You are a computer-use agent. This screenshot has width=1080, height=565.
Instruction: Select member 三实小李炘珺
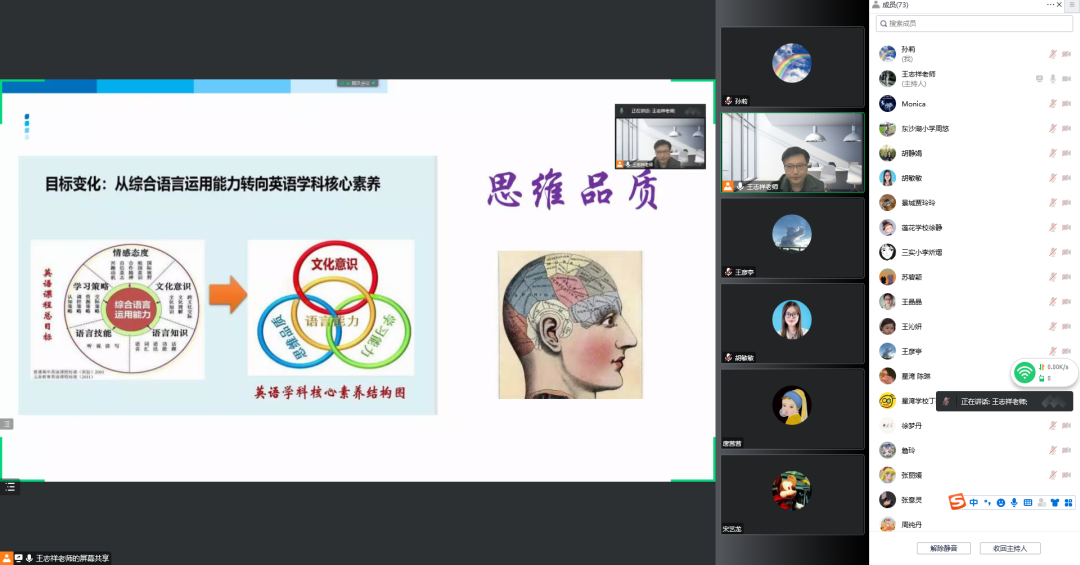[974, 252]
